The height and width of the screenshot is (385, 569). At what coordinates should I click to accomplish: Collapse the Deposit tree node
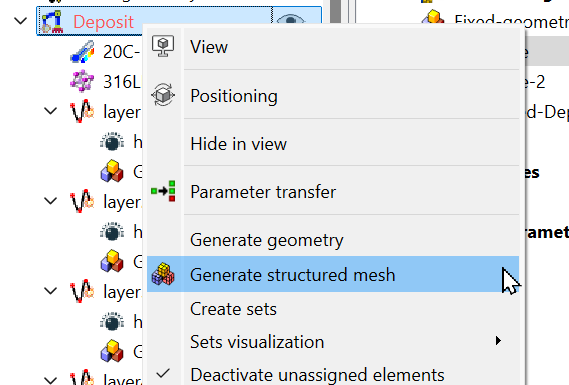pos(21,21)
